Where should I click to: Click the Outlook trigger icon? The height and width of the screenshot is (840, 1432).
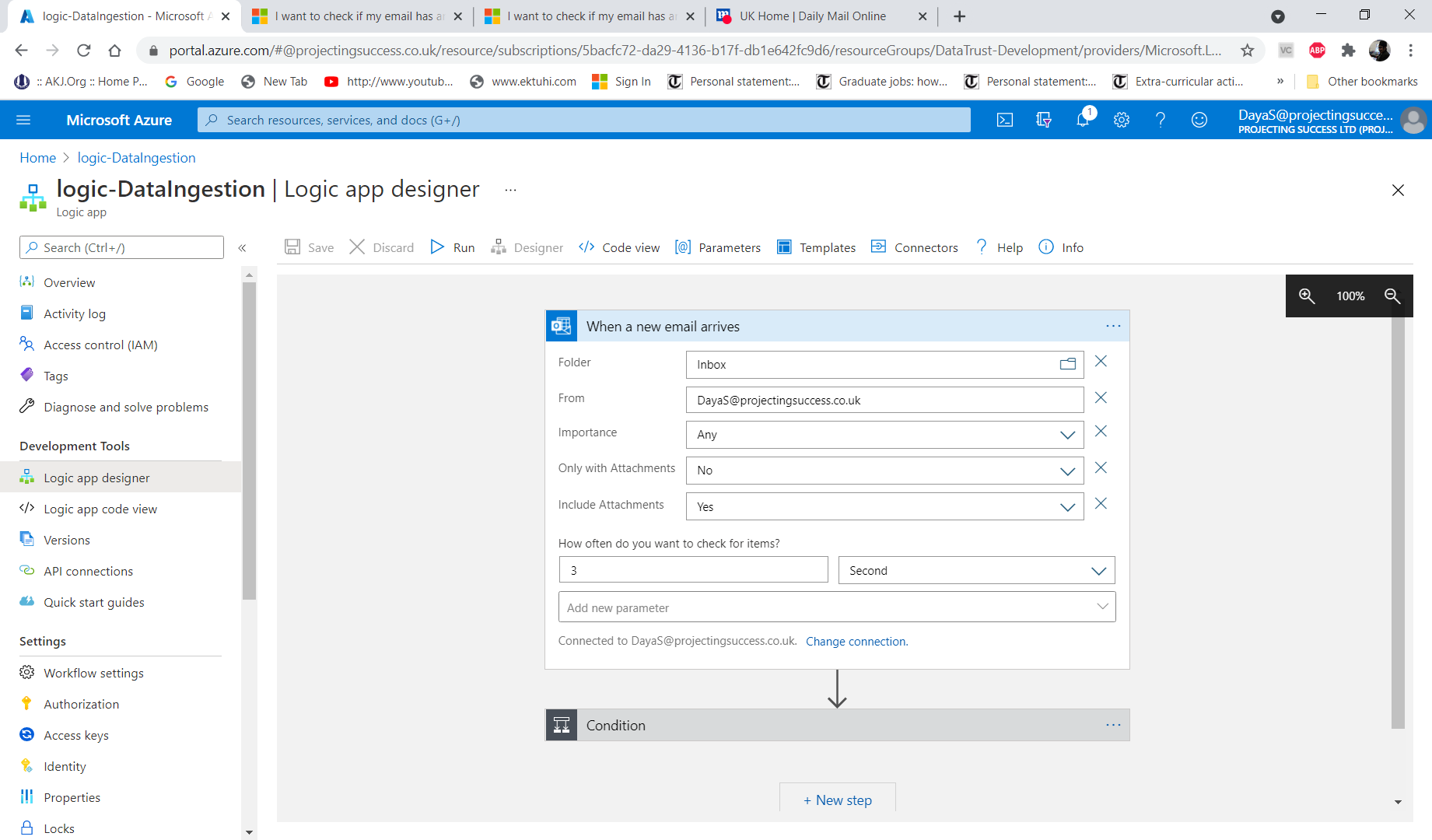pos(561,326)
